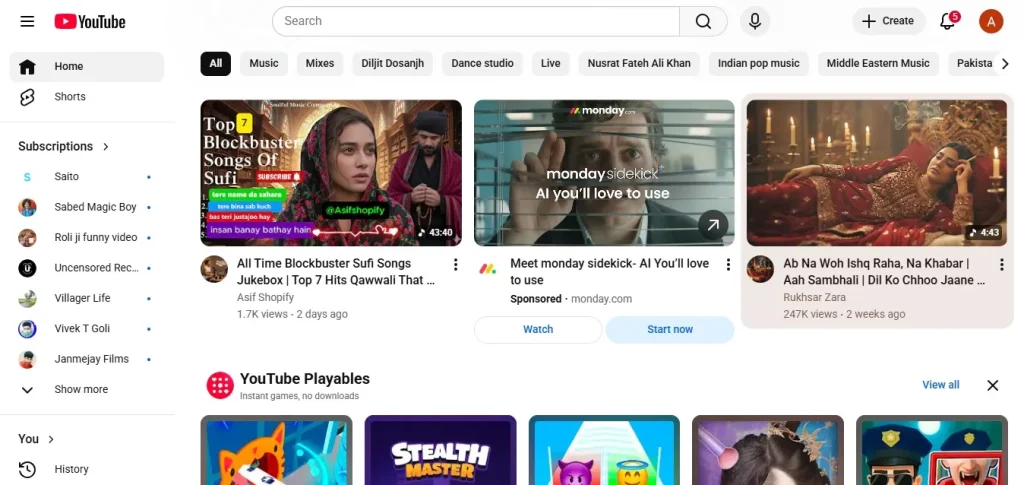Open Asif Shopify channel name link
Image resolution: width=1024 pixels, height=485 pixels.
265,298
